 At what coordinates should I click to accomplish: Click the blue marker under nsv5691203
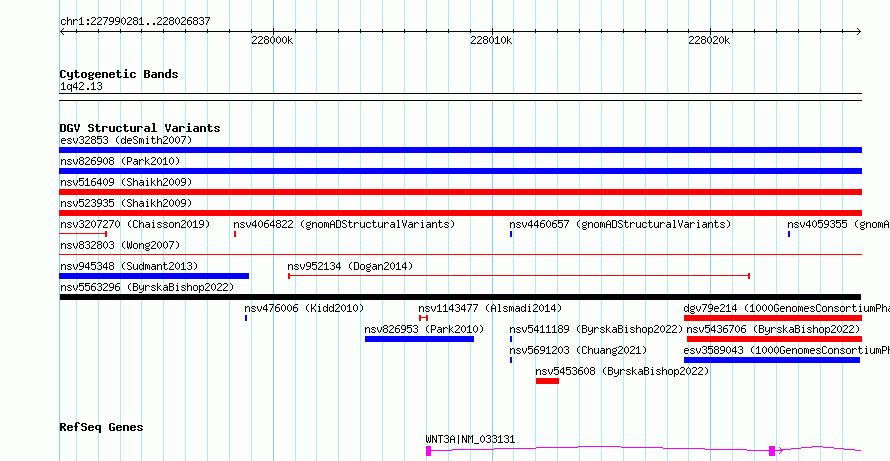coord(511,360)
